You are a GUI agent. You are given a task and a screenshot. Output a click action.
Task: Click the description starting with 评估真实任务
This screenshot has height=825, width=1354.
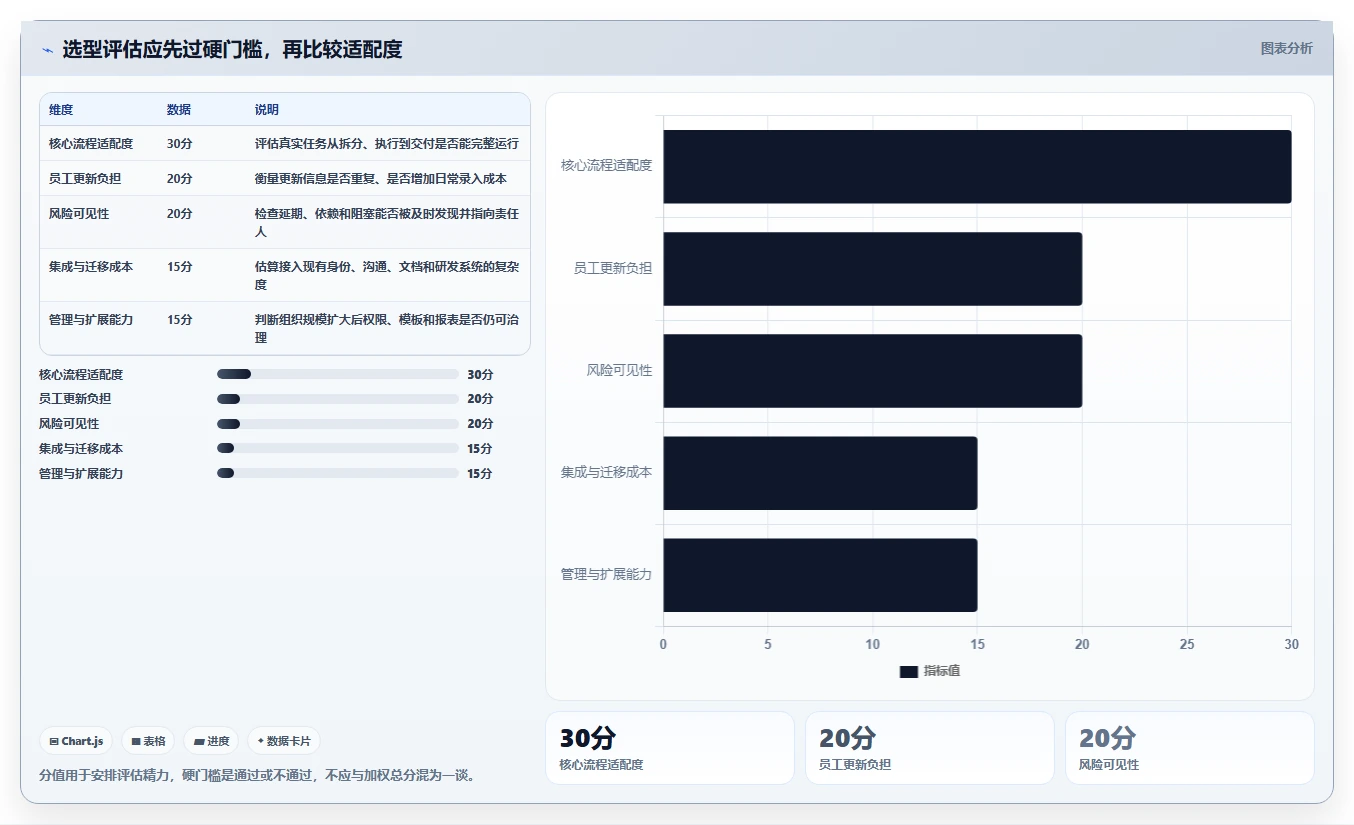pyautogui.click(x=387, y=144)
